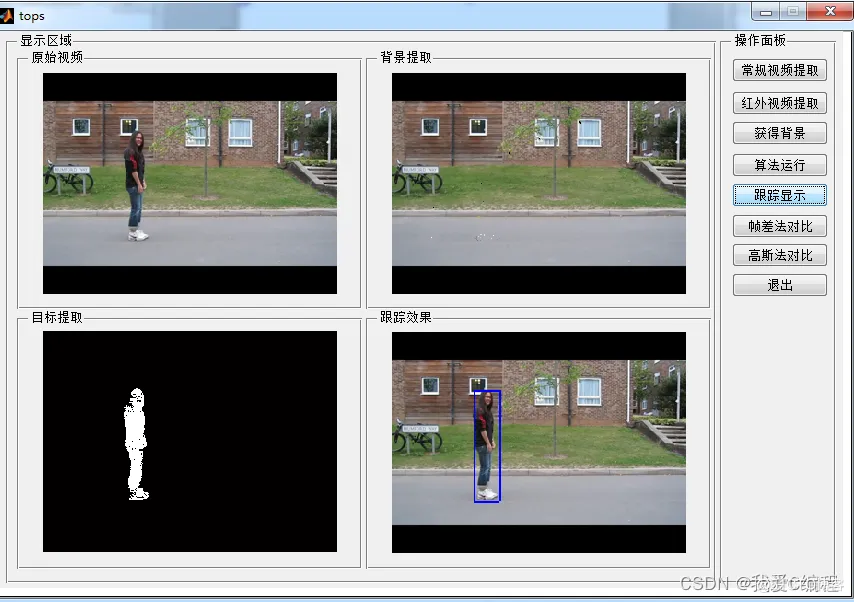Click the 操作面板 panel title
854x602 pixels.
coord(760,40)
